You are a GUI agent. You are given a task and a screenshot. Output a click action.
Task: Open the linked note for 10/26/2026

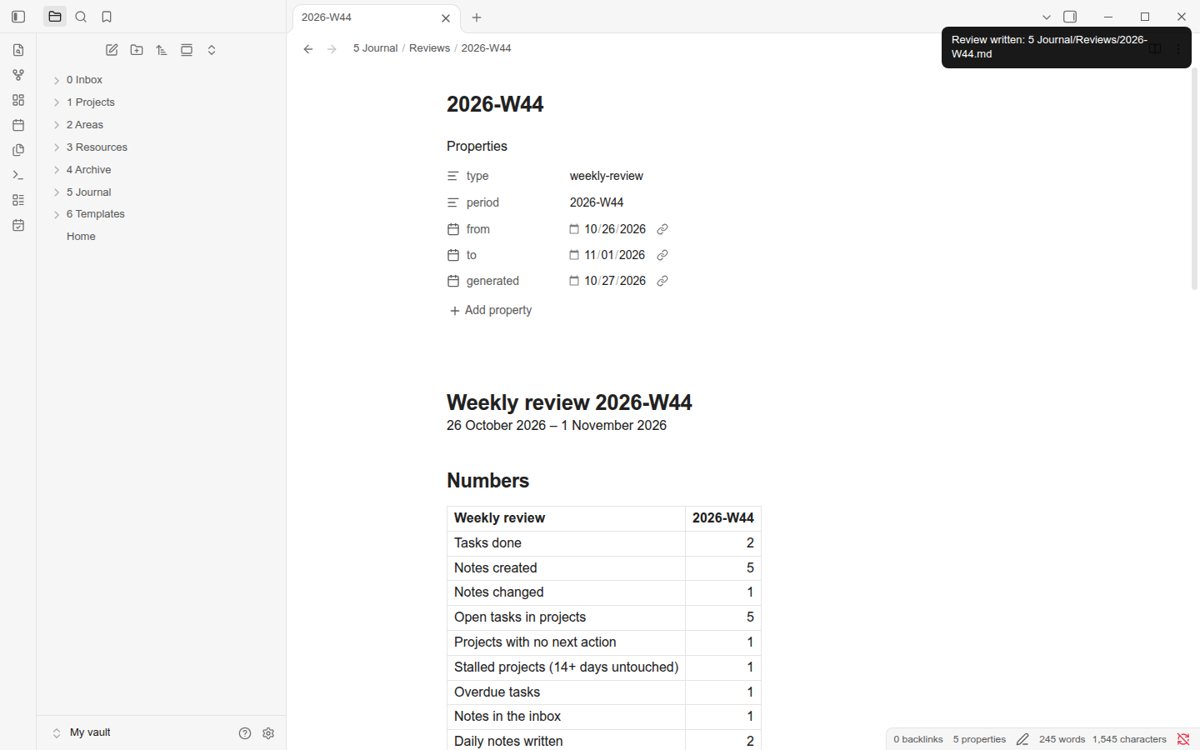(x=662, y=229)
